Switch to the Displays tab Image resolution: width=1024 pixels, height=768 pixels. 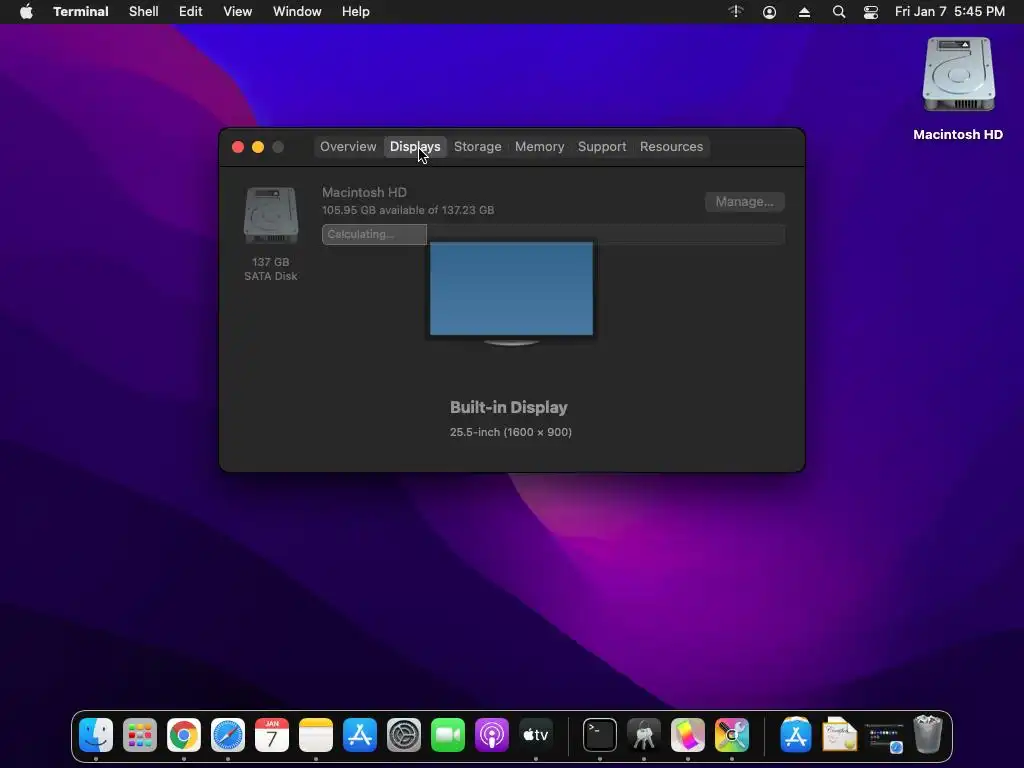click(x=415, y=147)
